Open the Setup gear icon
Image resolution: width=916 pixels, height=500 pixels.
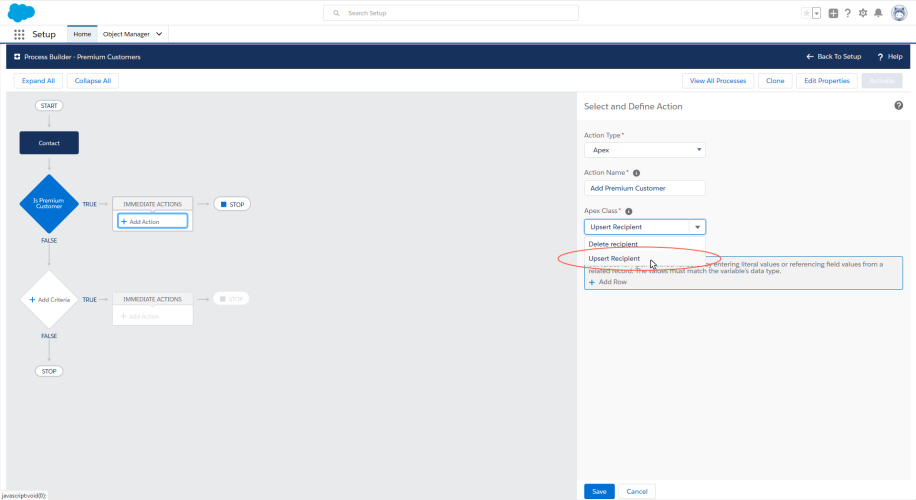(863, 13)
